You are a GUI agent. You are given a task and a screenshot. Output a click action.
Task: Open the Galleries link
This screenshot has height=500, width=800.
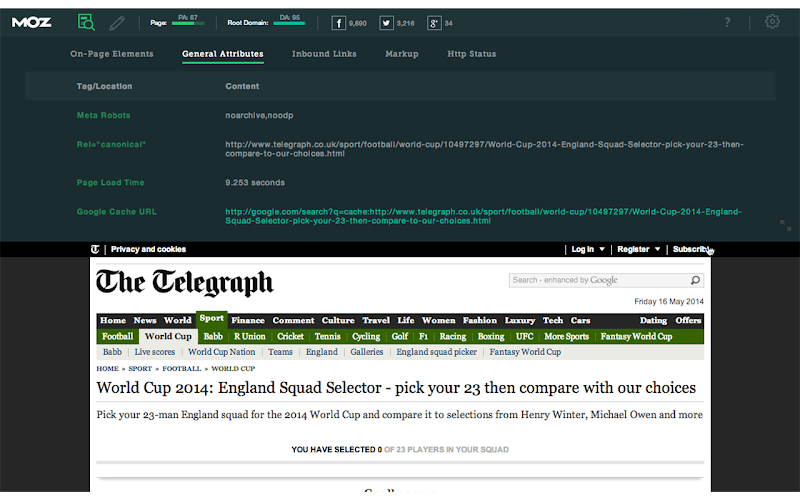tap(366, 352)
